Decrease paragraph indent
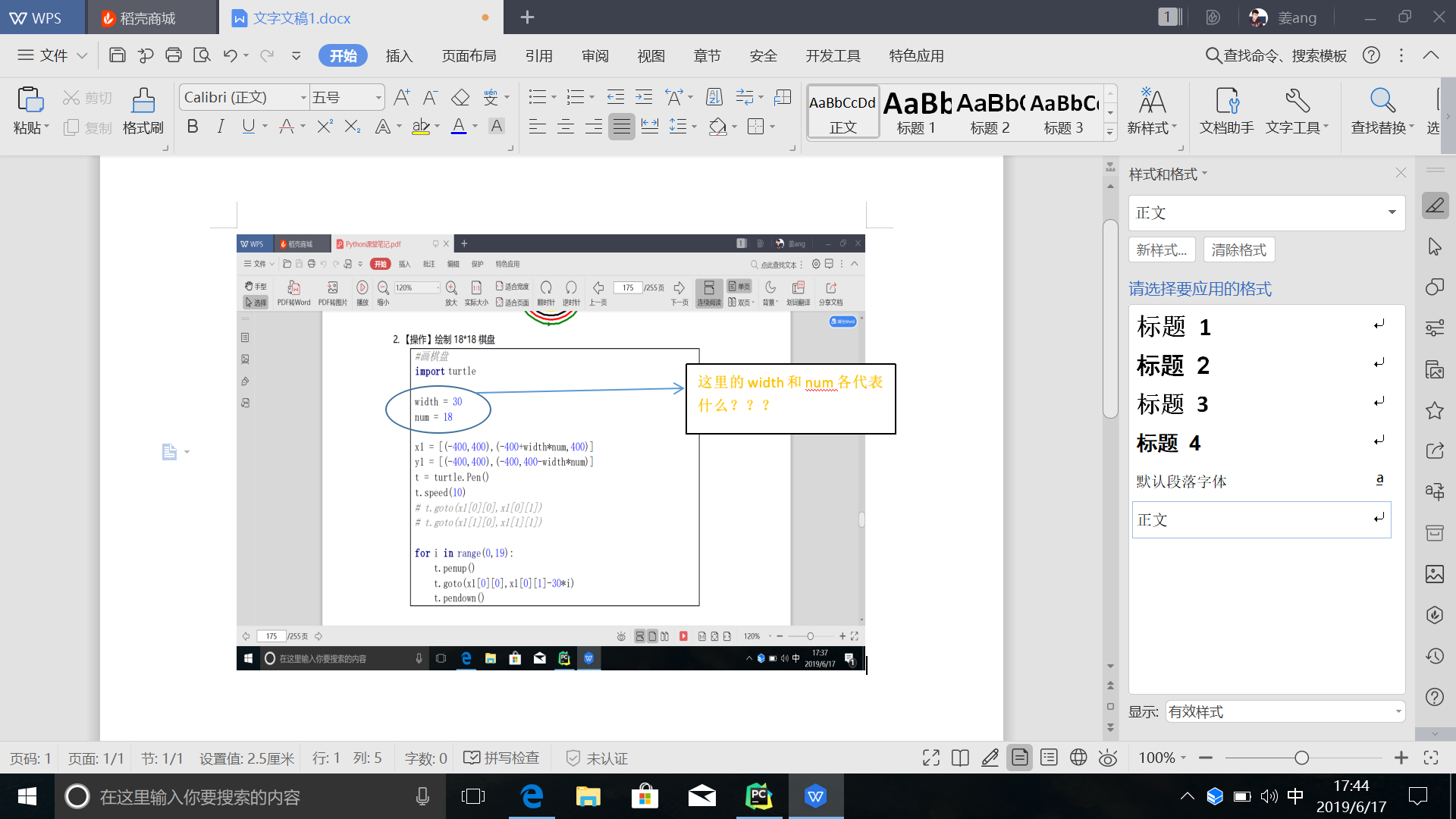The height and width of the screenshot is (819, 1456). click(616, 97)
